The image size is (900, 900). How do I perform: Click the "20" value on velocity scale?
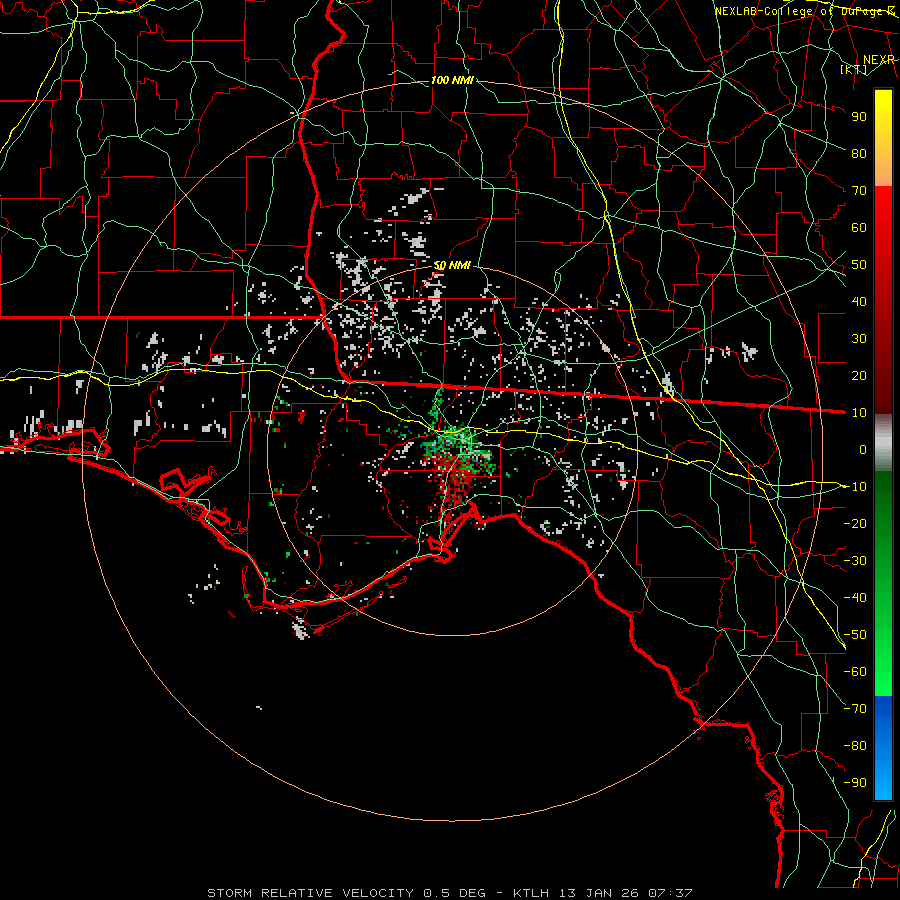859,375
